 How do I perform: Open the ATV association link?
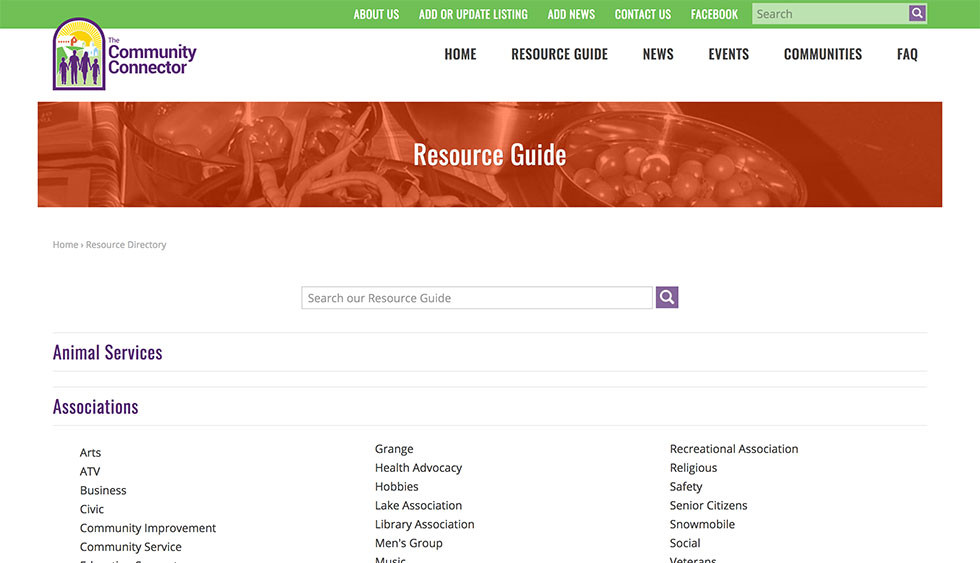pyautogui.click(x=89, y=471)
